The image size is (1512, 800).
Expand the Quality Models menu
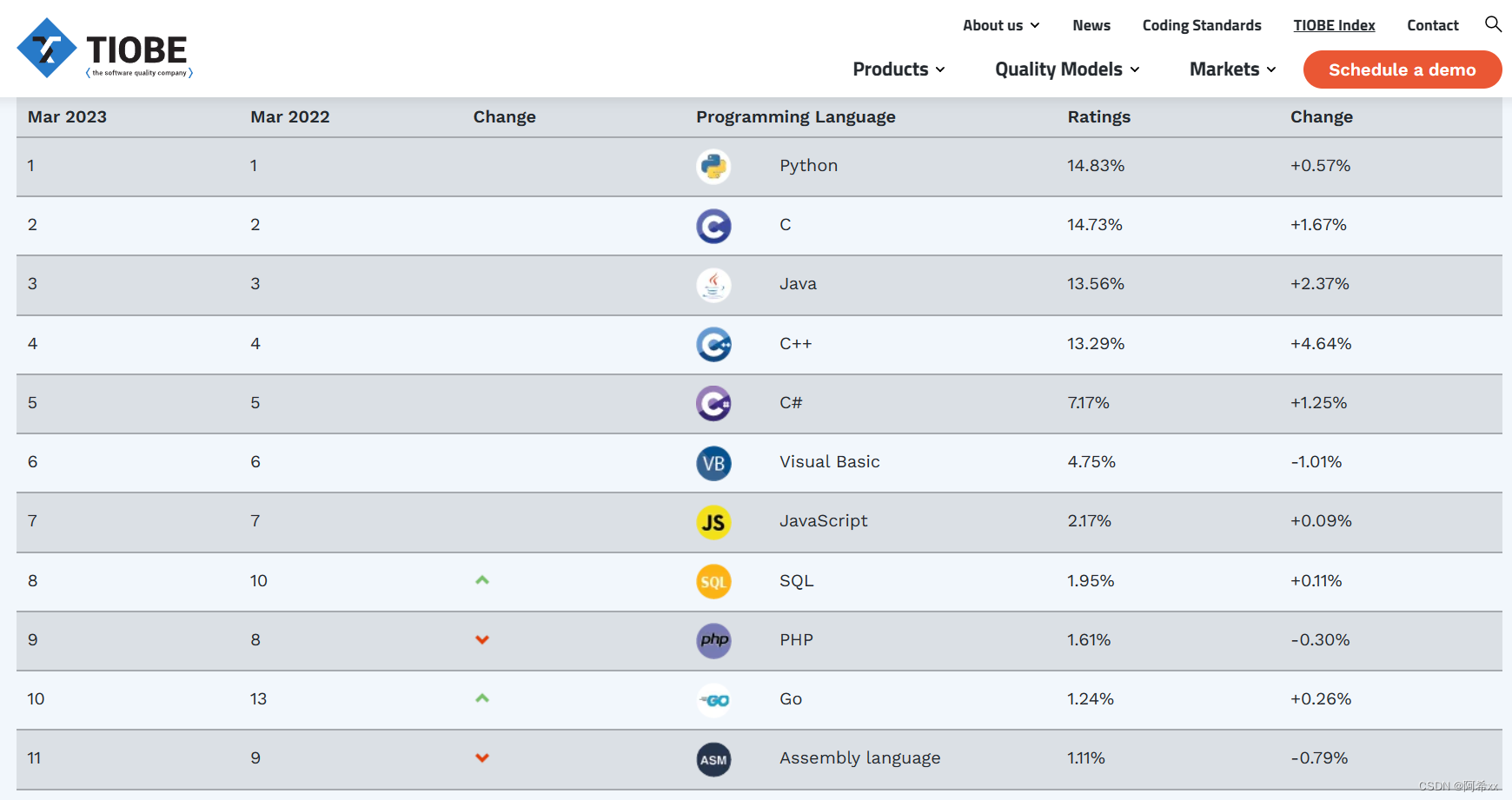click(x=1067, y=69)
